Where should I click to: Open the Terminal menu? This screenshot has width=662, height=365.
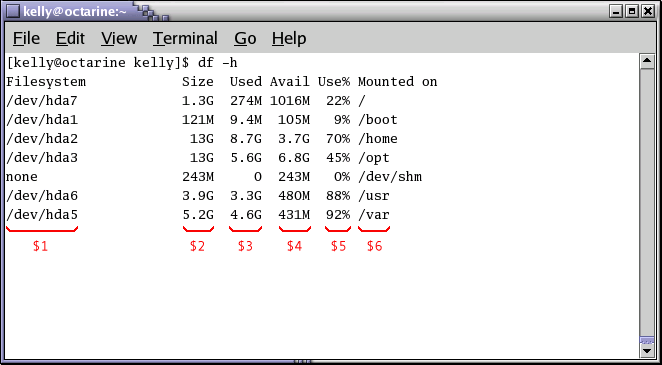pyautogui.click(x=185, y=38)
